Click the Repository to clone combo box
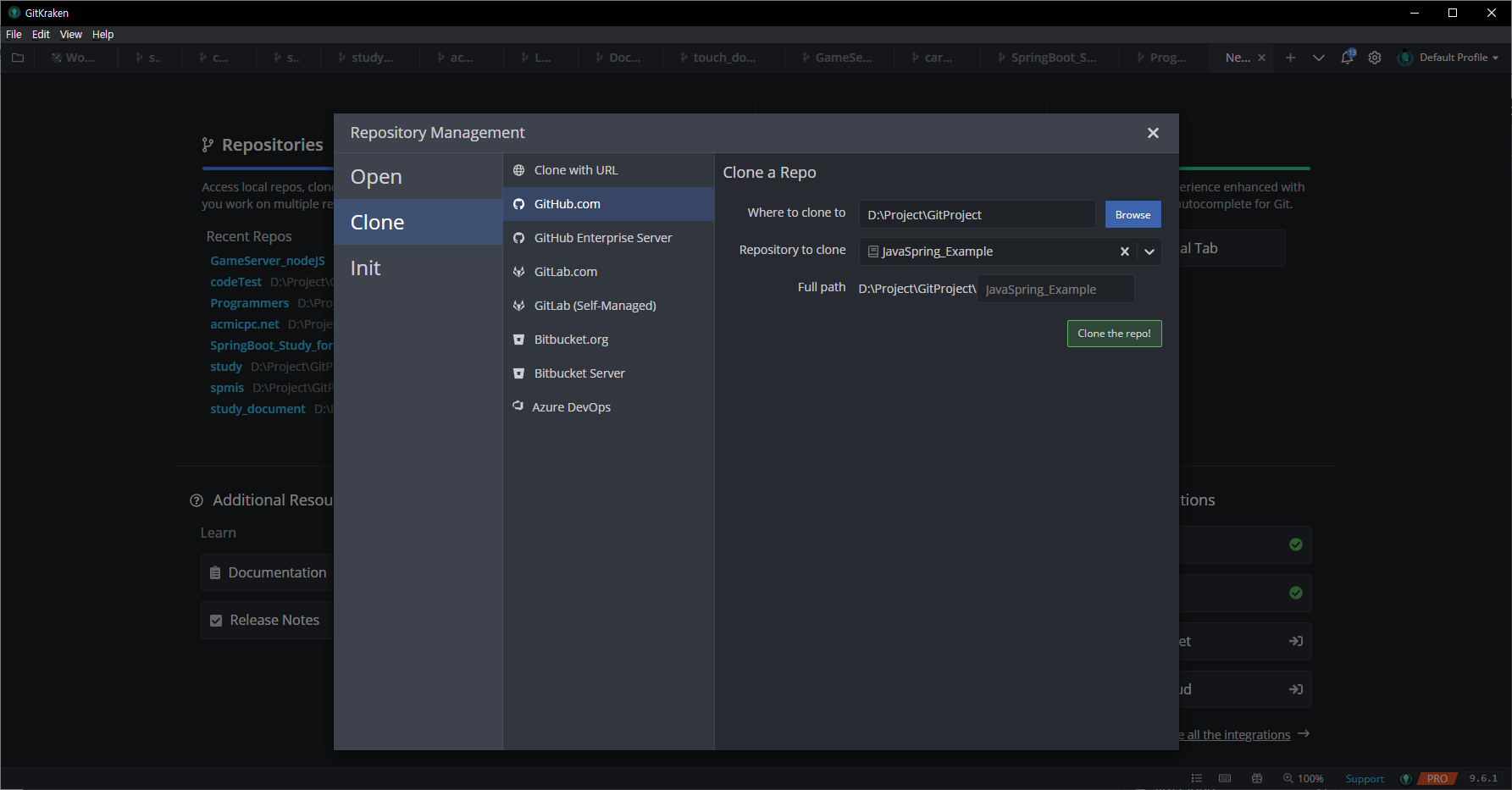Image resolution: width=1512 pixels, height=790 pixels. (1010, 251)
